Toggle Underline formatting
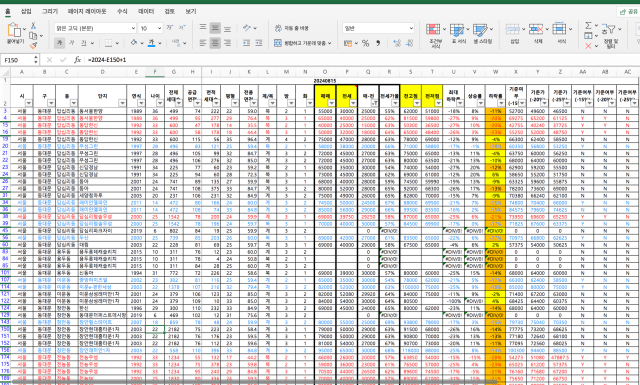 coord(83,42)
